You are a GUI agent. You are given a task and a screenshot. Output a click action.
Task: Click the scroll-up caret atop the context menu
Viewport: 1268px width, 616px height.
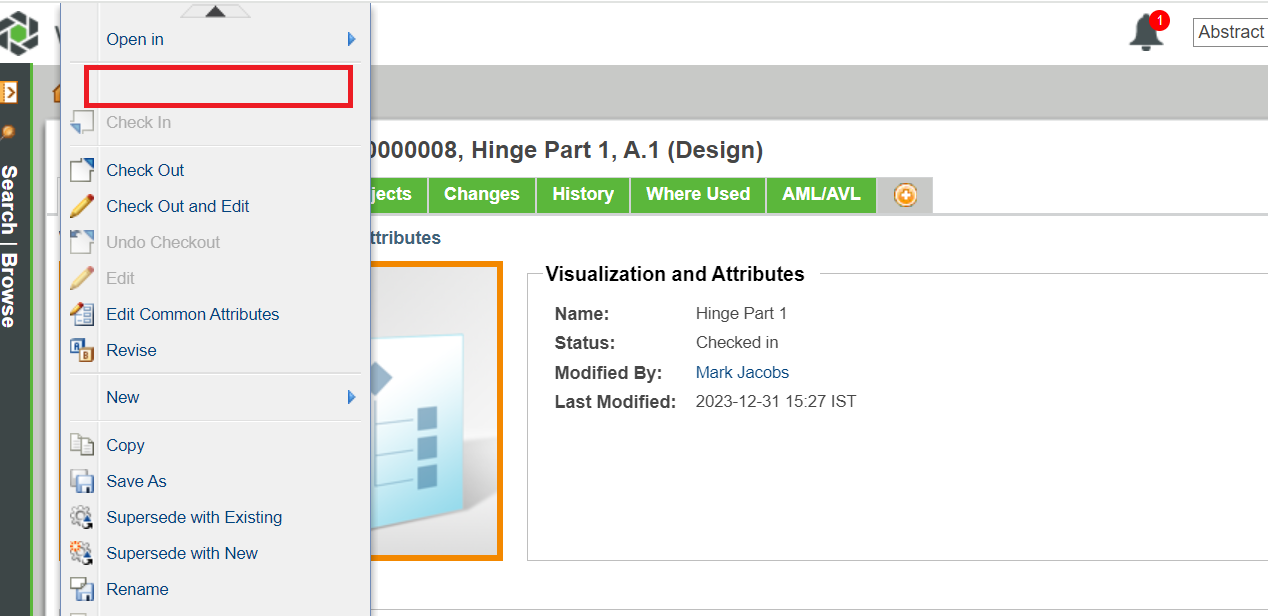coord(215,8)
